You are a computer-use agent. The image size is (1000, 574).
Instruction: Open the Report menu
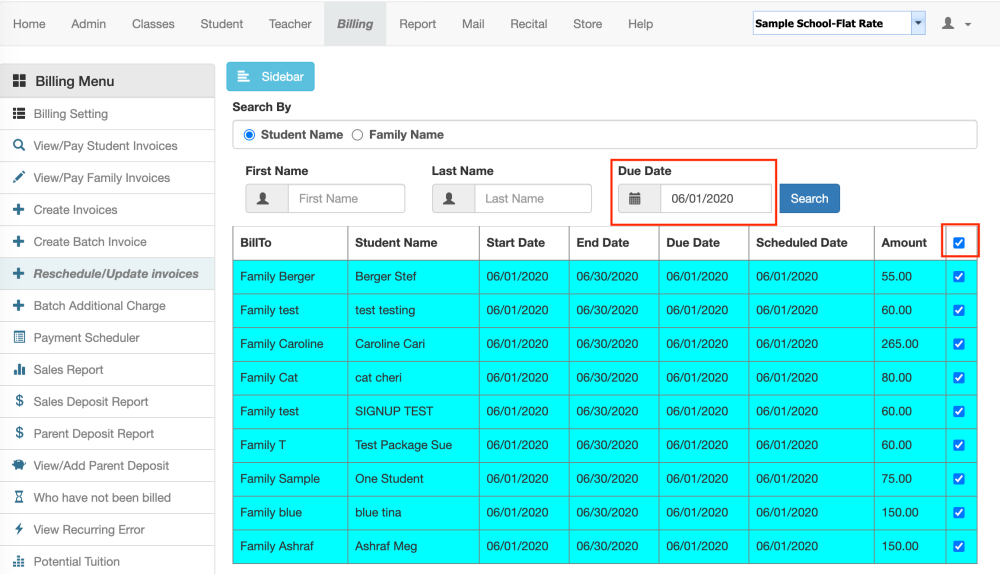(x=418, y=24)
